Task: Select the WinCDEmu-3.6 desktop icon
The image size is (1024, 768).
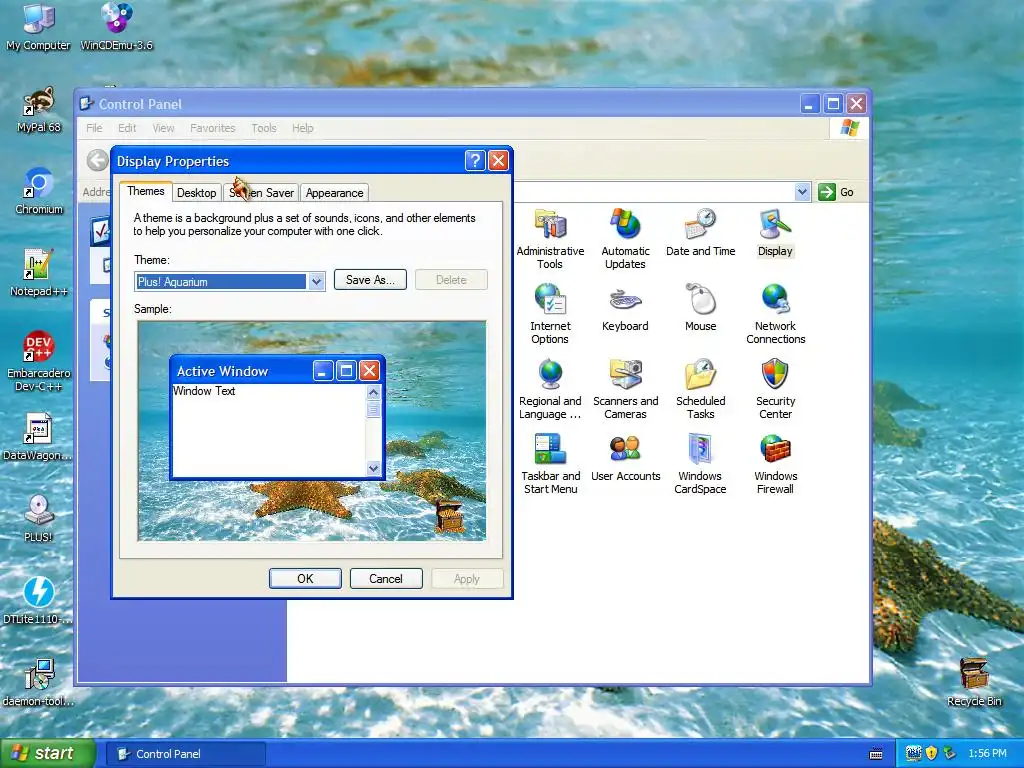Action: [116, 27]
